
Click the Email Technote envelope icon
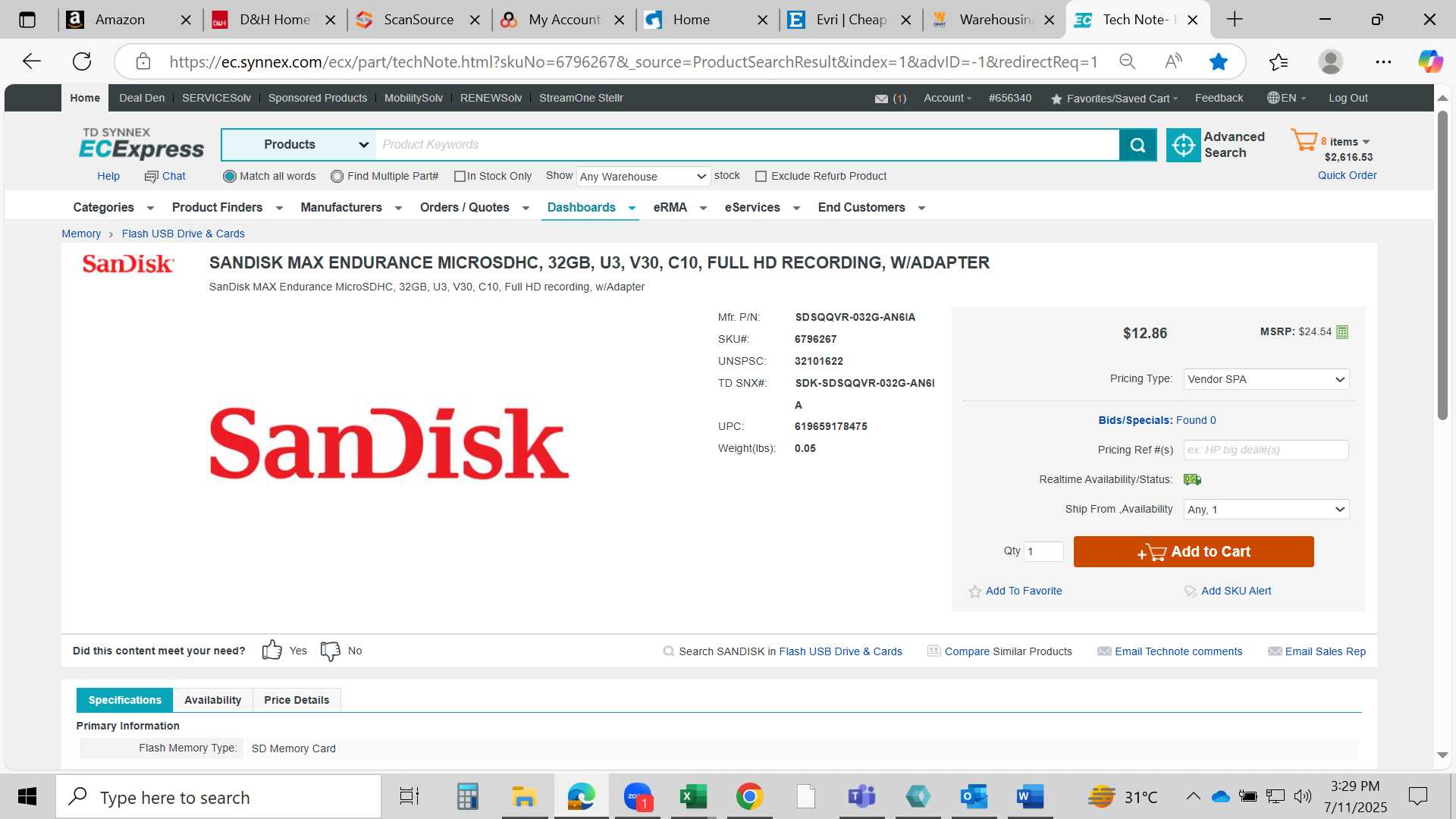(1104, 651)
